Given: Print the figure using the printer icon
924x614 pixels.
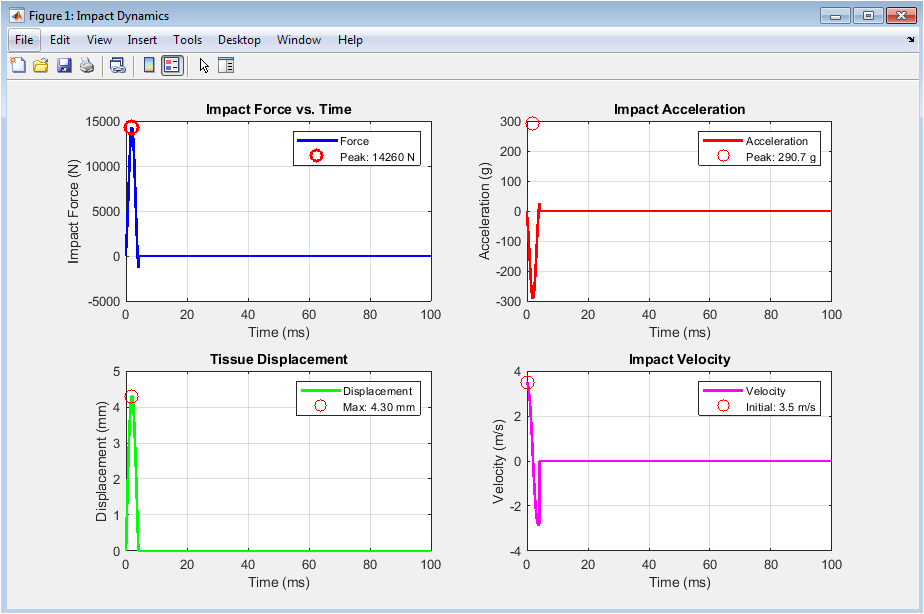Looking at the screenshot, I should (x=87, y=66).
